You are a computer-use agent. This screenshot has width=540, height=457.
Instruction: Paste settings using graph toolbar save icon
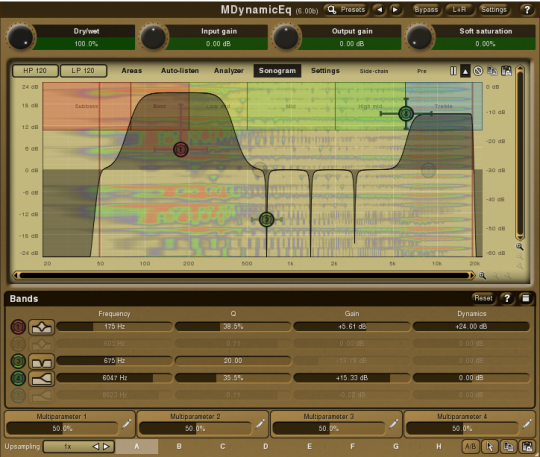(x=506, y=71)
